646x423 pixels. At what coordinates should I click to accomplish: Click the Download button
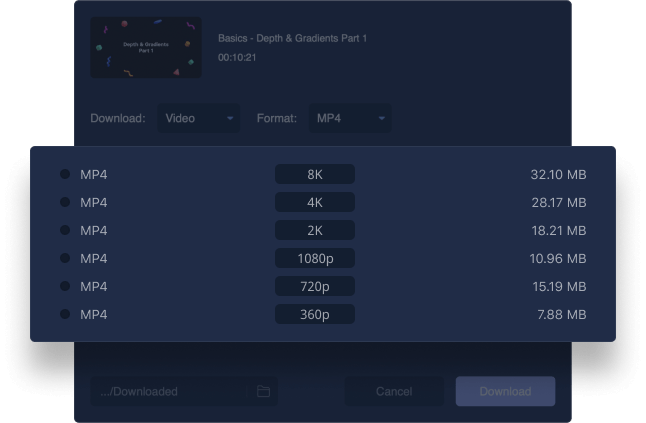pos(505,391)
